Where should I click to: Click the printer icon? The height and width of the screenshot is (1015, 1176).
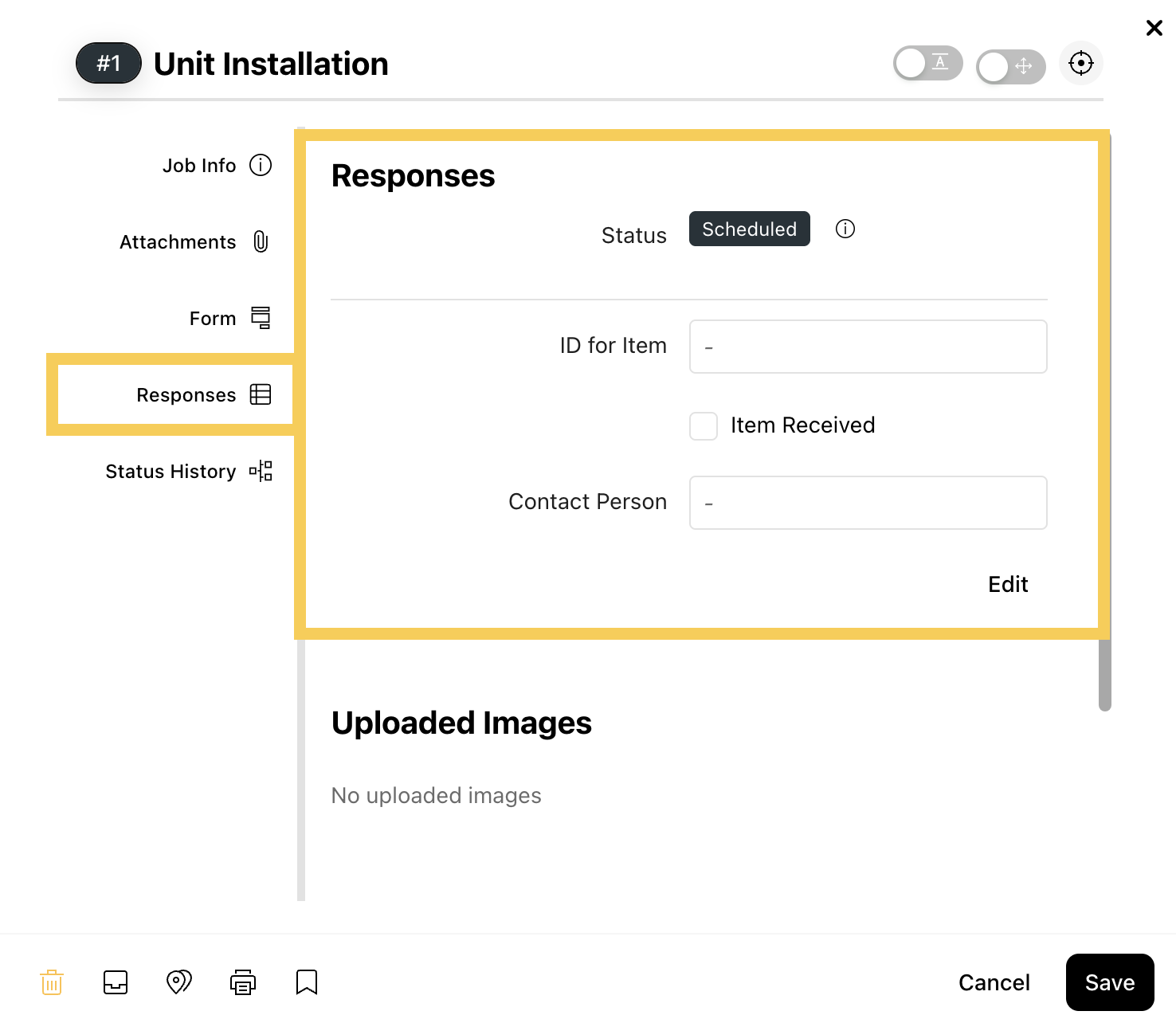click(x=243, y=982)
